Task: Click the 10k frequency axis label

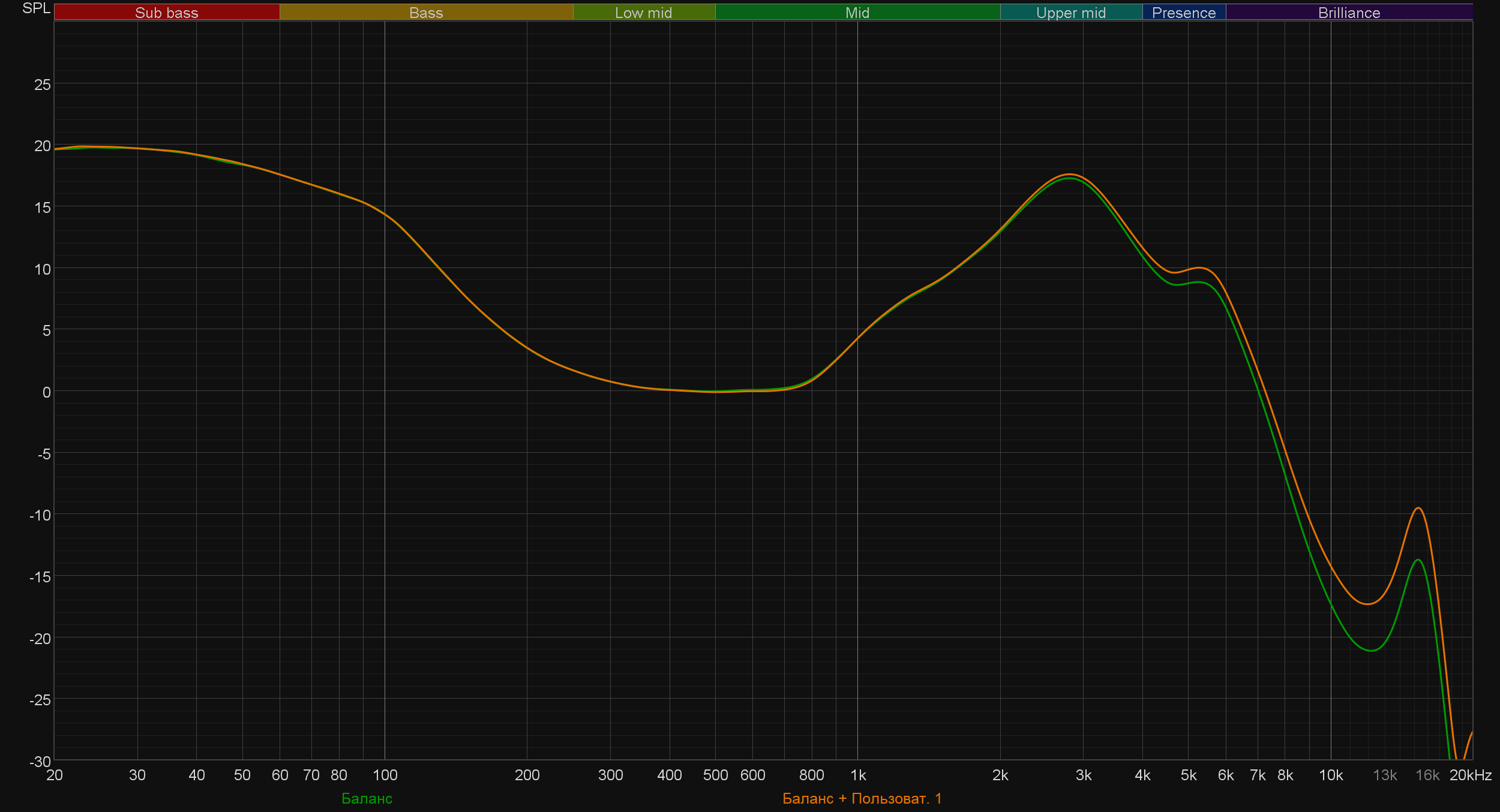Action: [x=1330, y=775]
